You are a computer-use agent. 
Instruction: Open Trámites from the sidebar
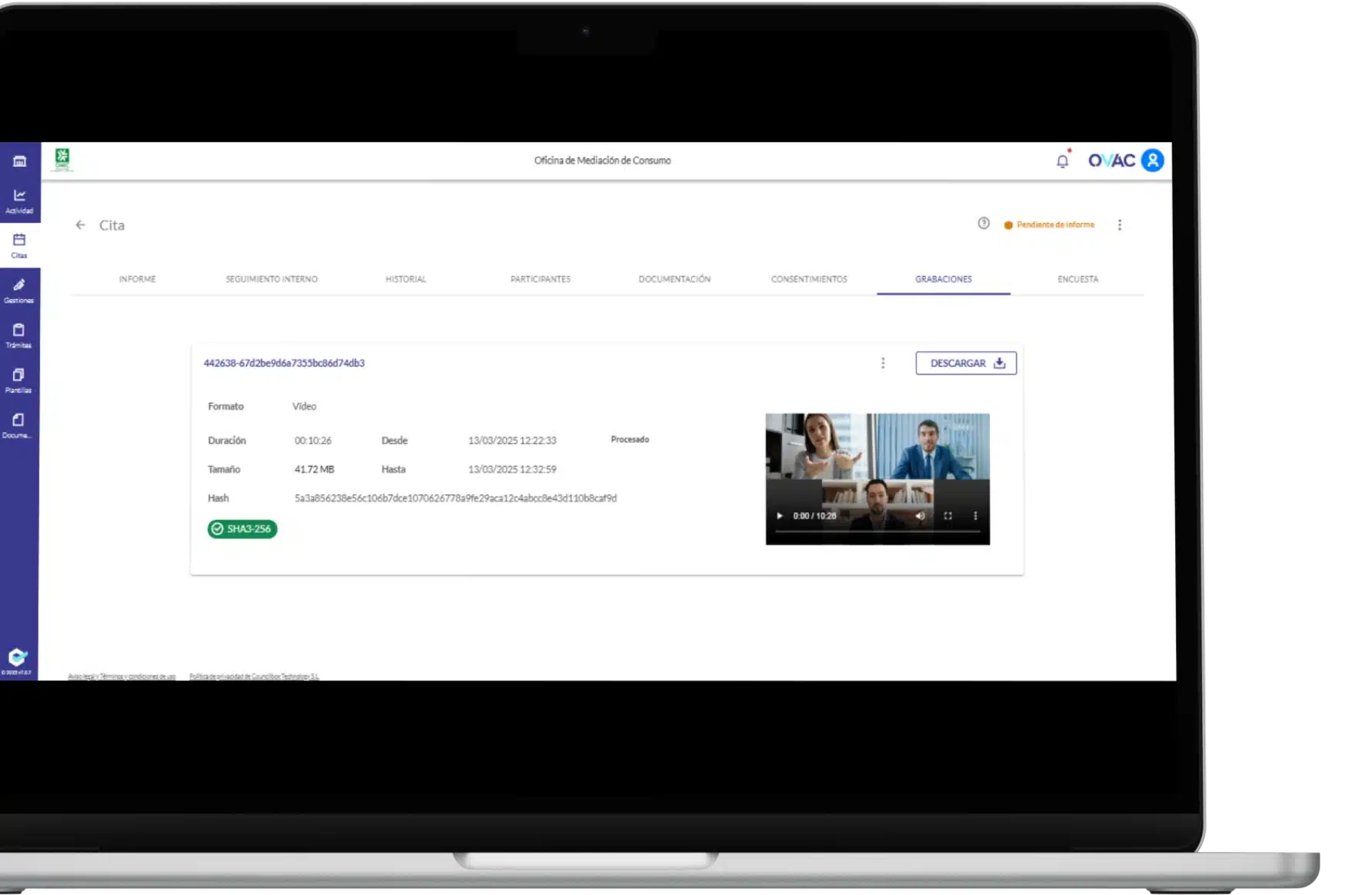(x=19, y=335)
